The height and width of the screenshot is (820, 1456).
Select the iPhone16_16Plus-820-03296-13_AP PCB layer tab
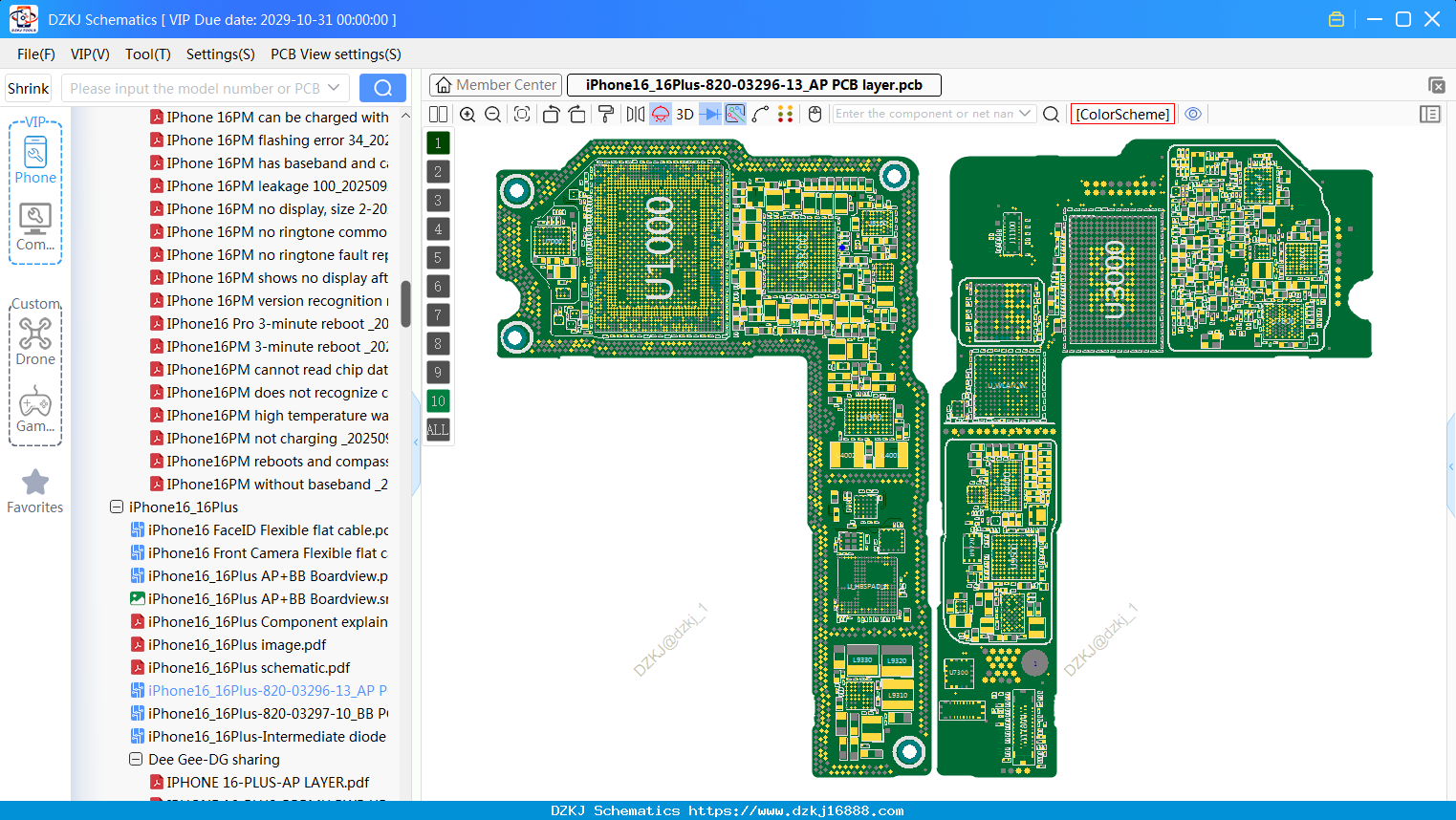coord(754,85)
